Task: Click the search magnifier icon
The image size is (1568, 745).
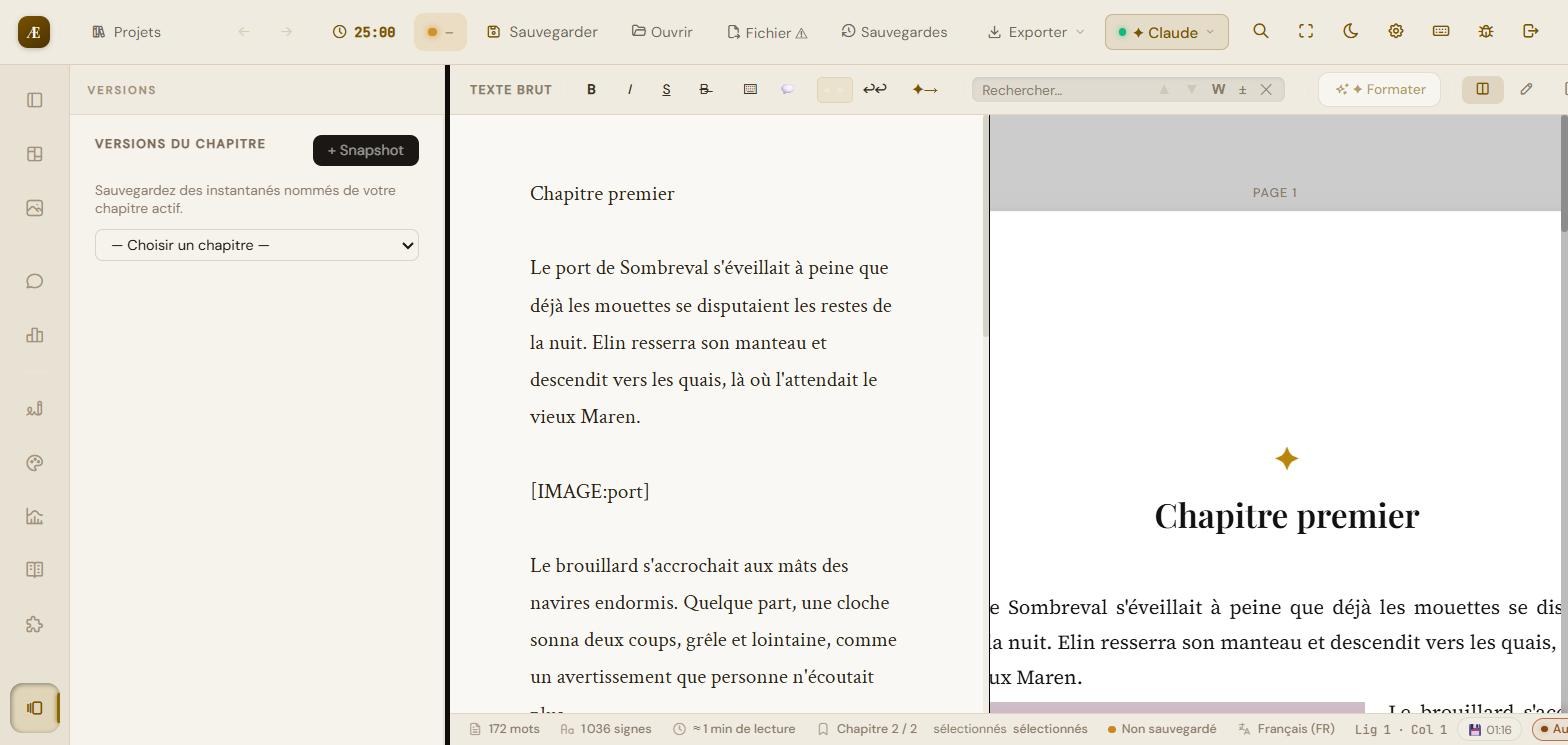Action: (1261, 32)
